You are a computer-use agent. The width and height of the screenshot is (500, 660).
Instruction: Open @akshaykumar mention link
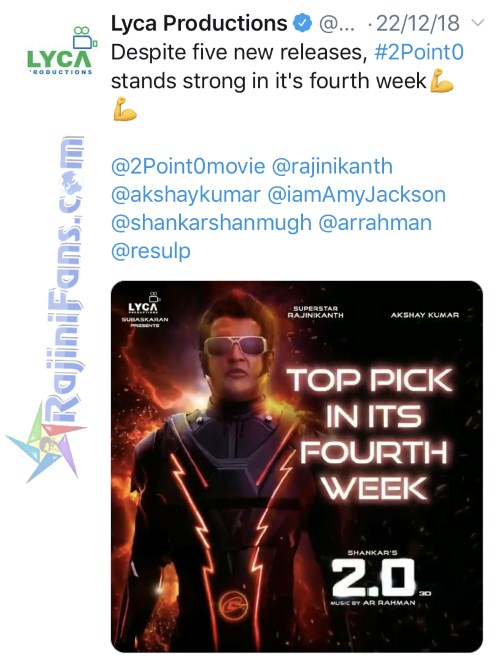(186, 194)
